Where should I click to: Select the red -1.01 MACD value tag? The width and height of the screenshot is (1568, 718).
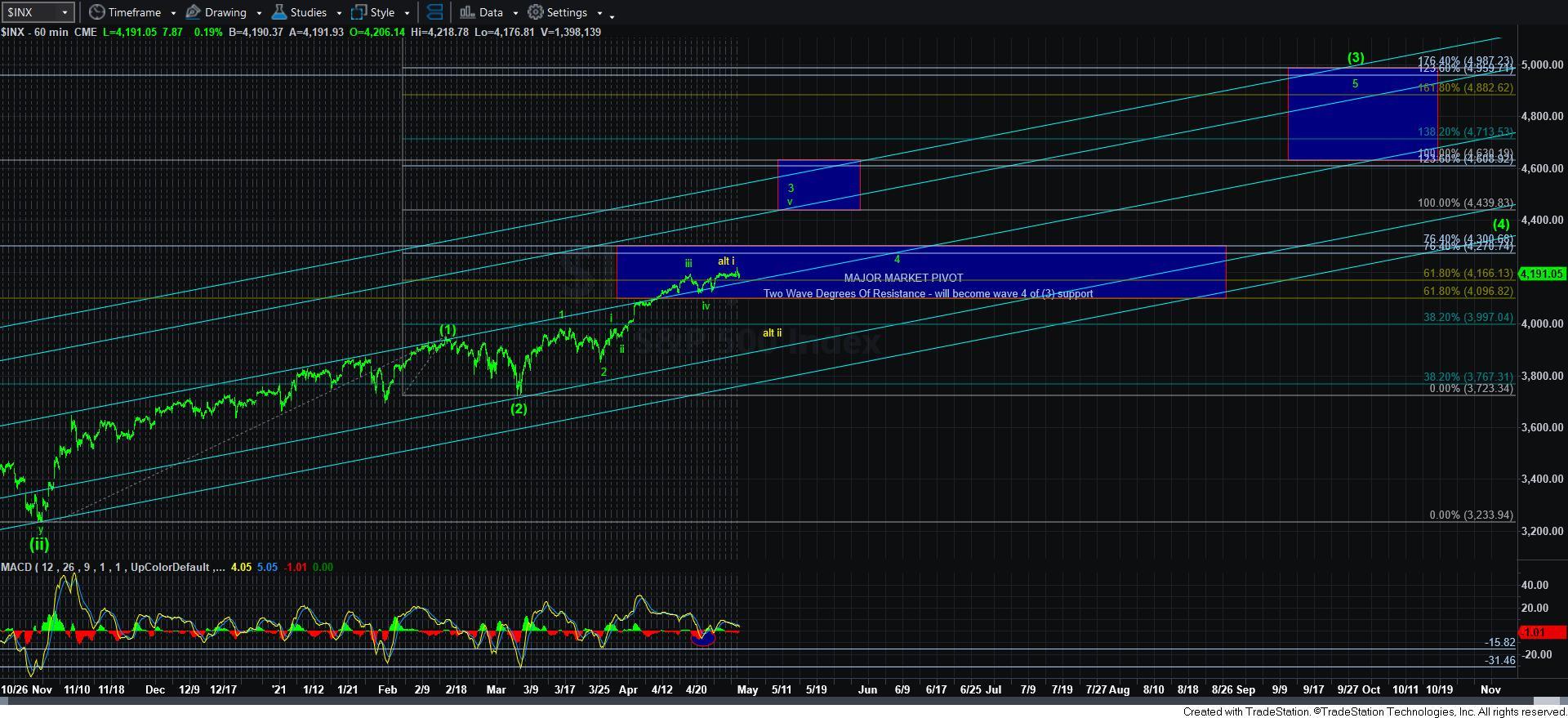pos(1542,632)
